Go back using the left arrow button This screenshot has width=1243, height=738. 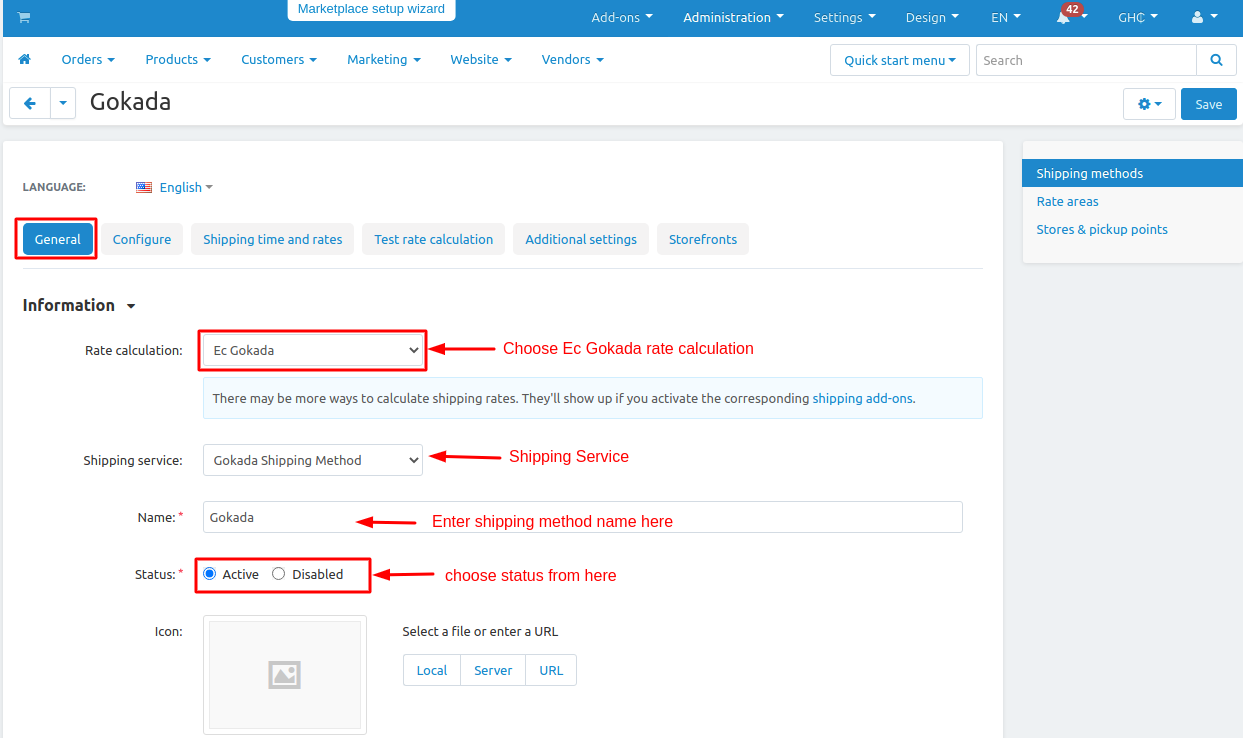[x=30, y=103]
